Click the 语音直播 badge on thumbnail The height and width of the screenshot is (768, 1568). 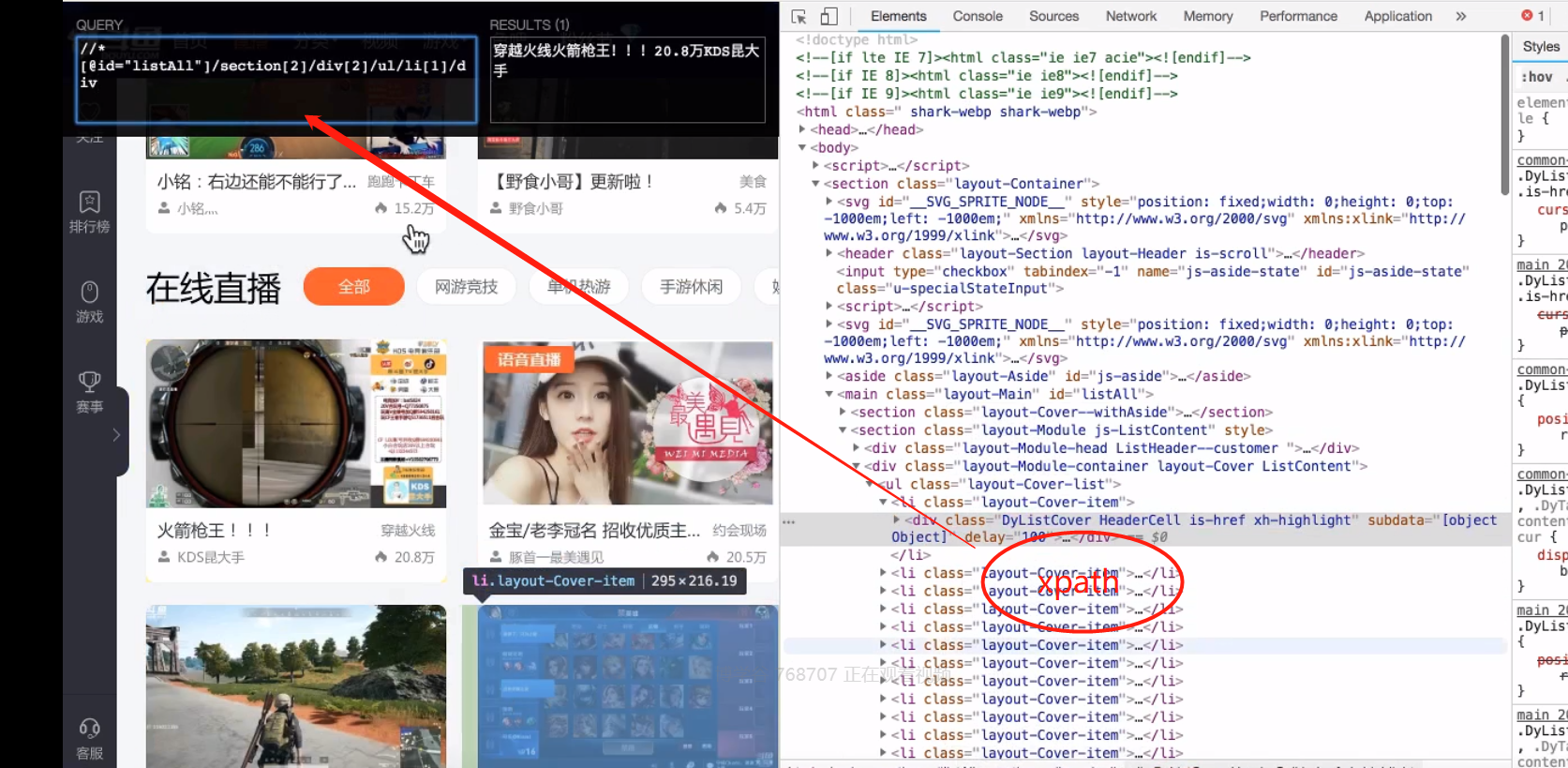(530, 359)
